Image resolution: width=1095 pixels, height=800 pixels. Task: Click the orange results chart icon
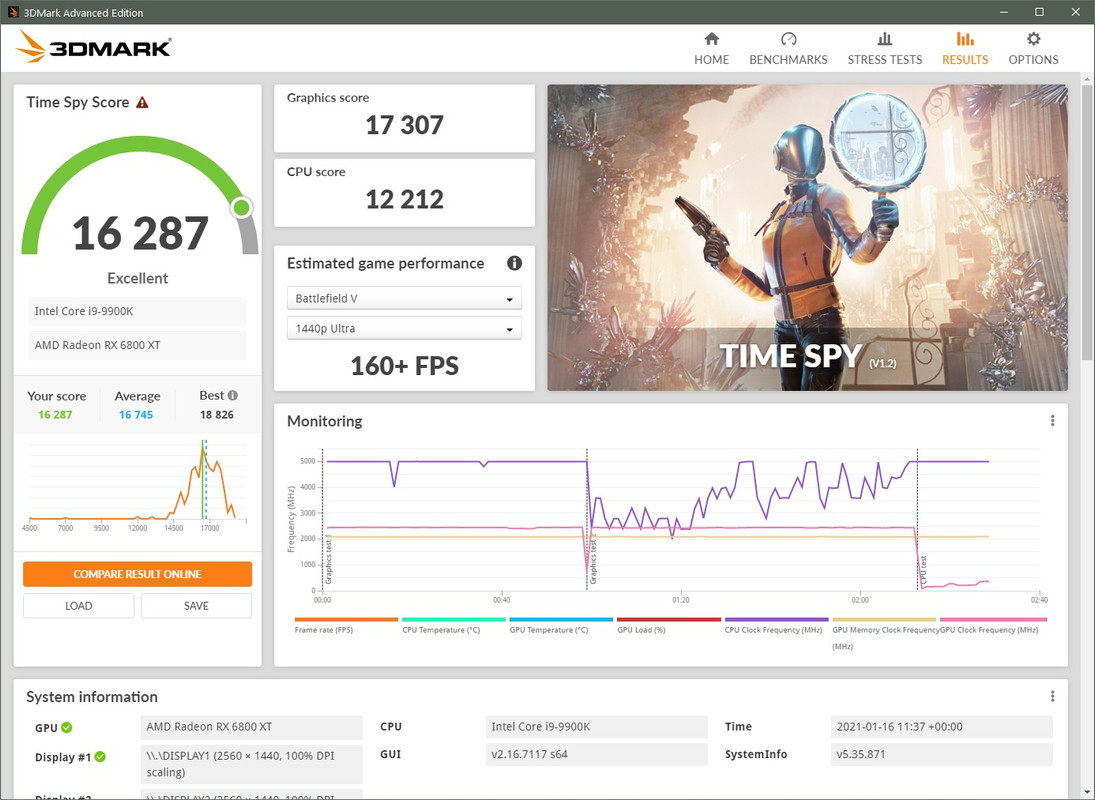pos(965,38)
